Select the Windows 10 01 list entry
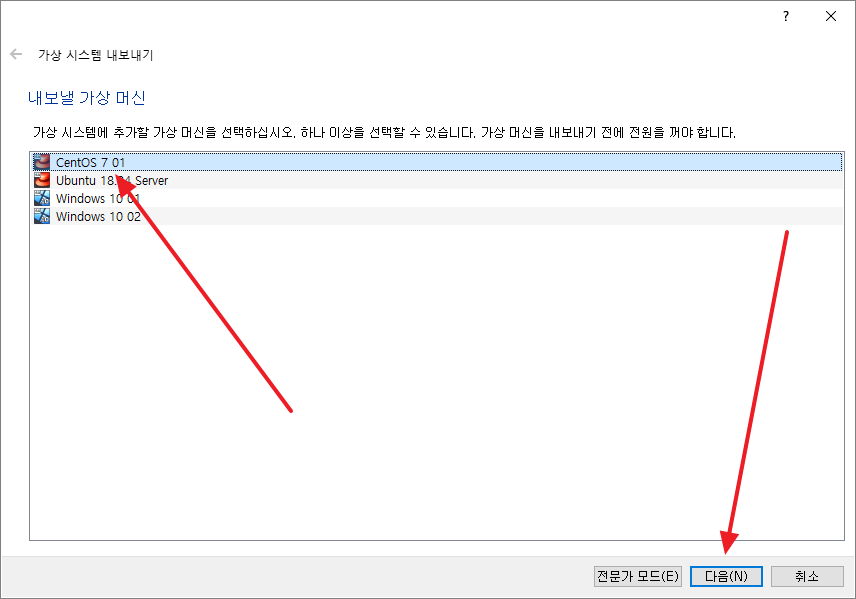 point(437,198)
